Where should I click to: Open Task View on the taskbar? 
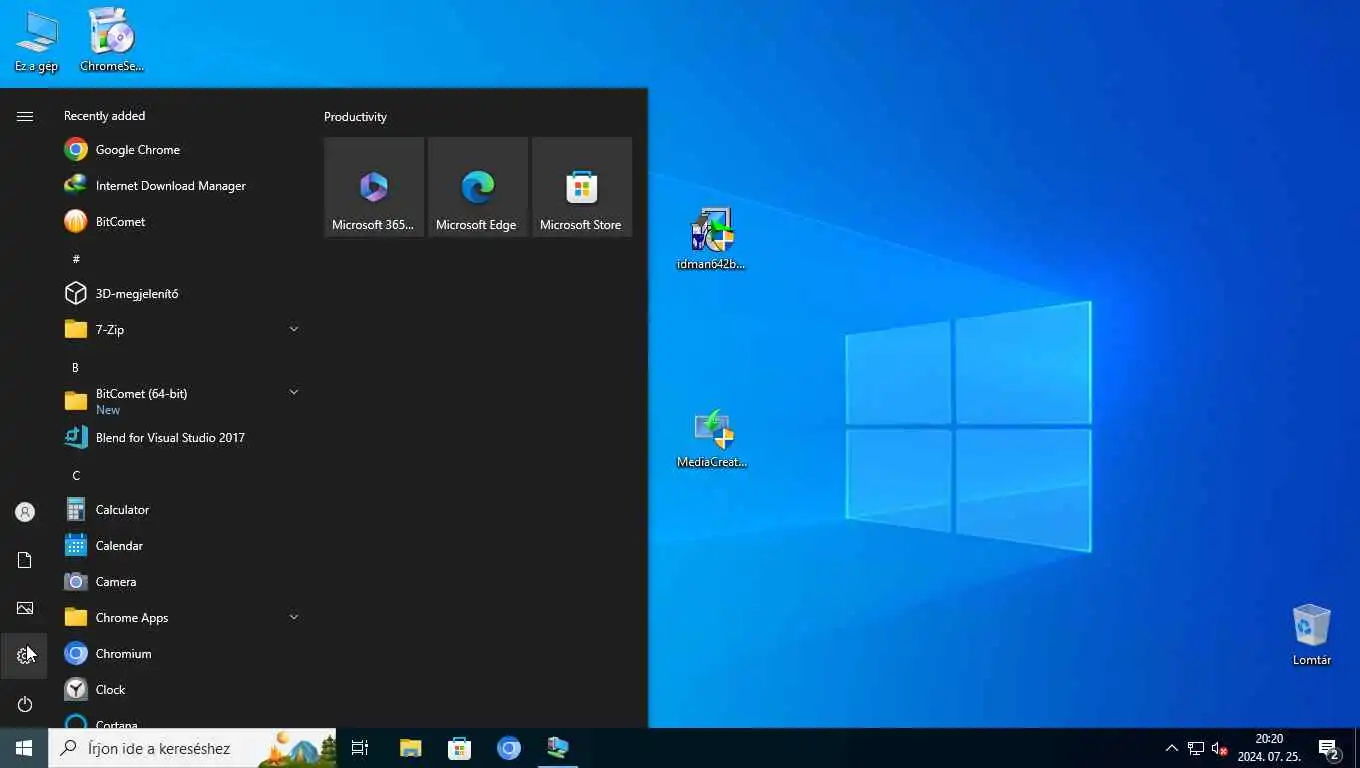360,748
